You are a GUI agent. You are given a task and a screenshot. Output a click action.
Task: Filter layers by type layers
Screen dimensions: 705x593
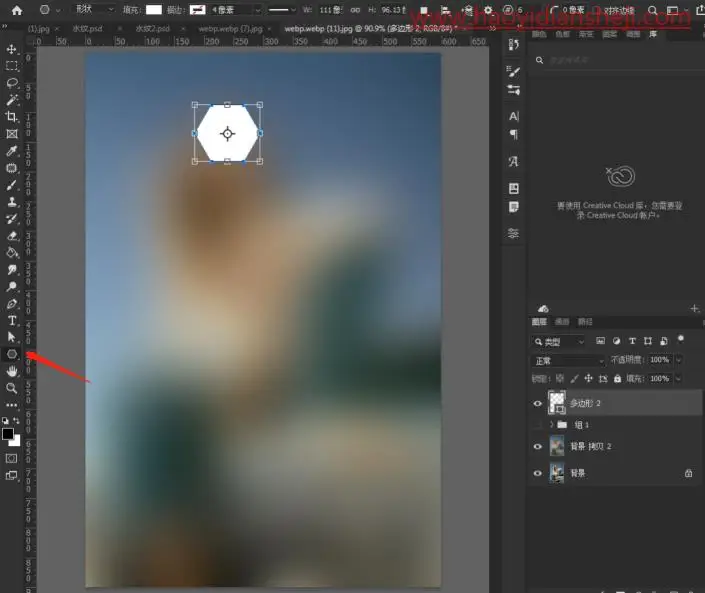tap(632, 341)
